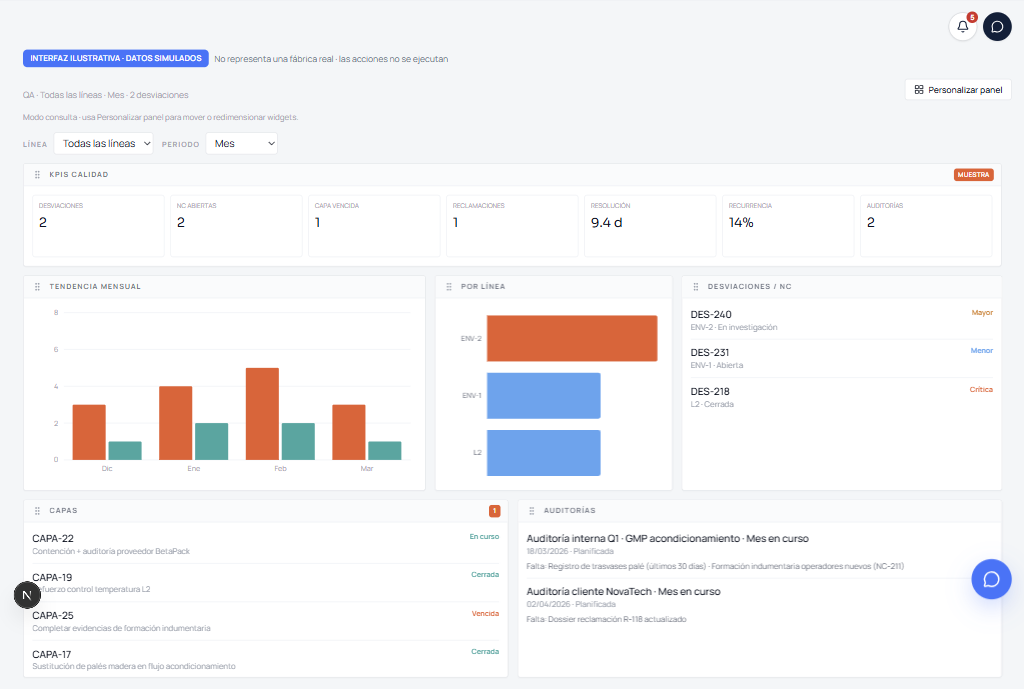Open CAPA-17 row

[x=266, y=660]
